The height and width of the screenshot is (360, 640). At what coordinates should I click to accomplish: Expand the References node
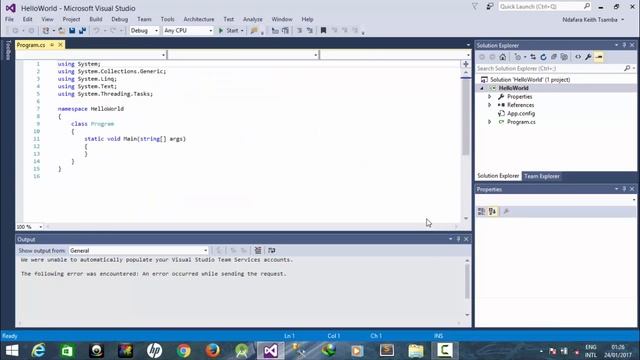(x=489, y=105)
